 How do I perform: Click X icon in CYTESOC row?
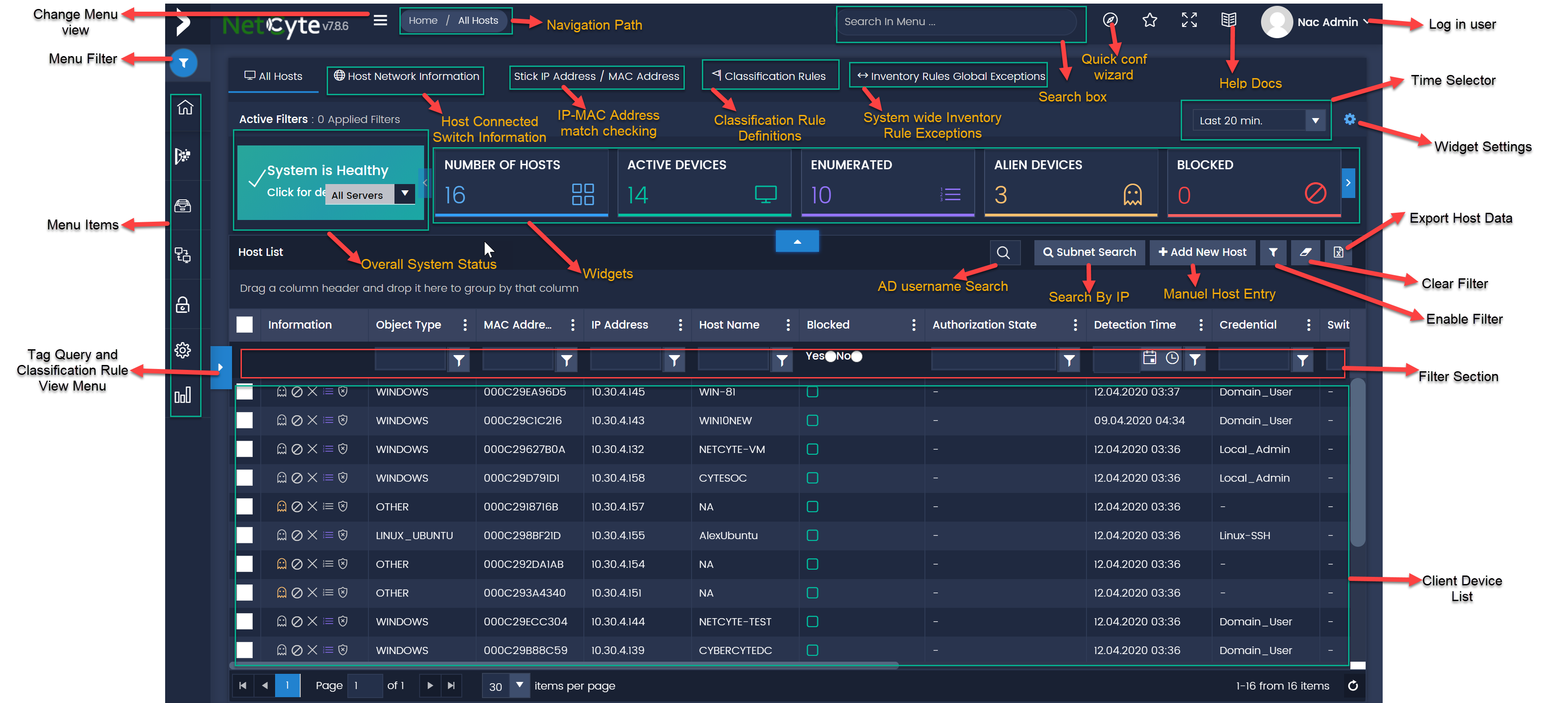pos(312,478)
